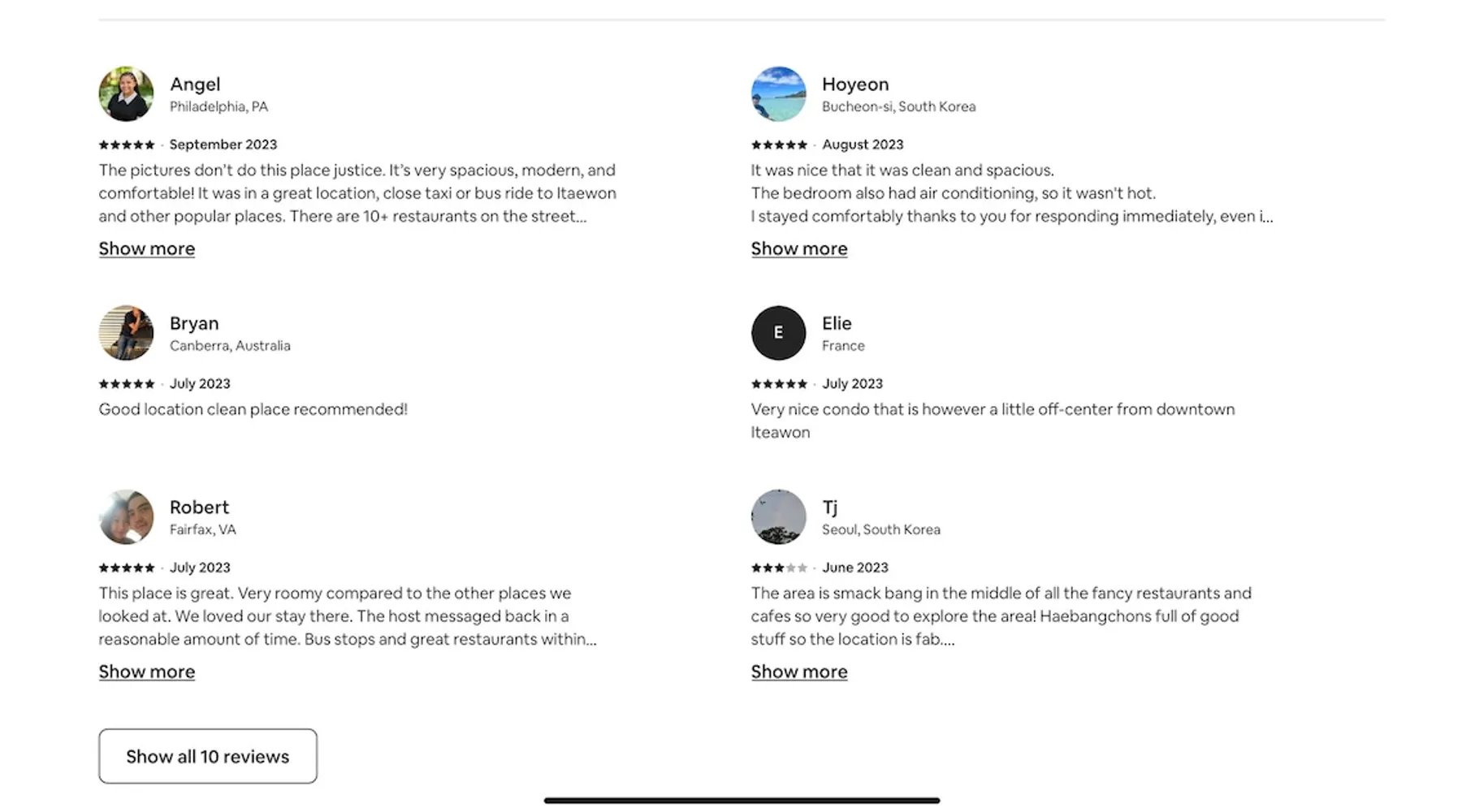
Task: Open Hoyeon's profile photo
Action: pos(778,94)
